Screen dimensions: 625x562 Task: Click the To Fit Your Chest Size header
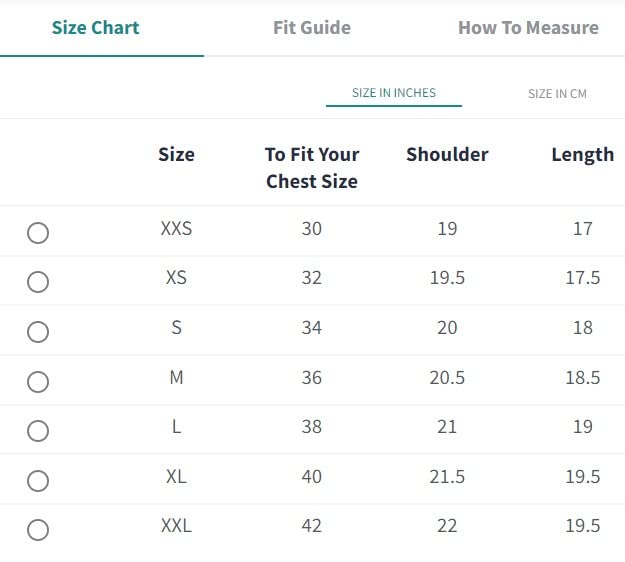(x=312, y=167)
